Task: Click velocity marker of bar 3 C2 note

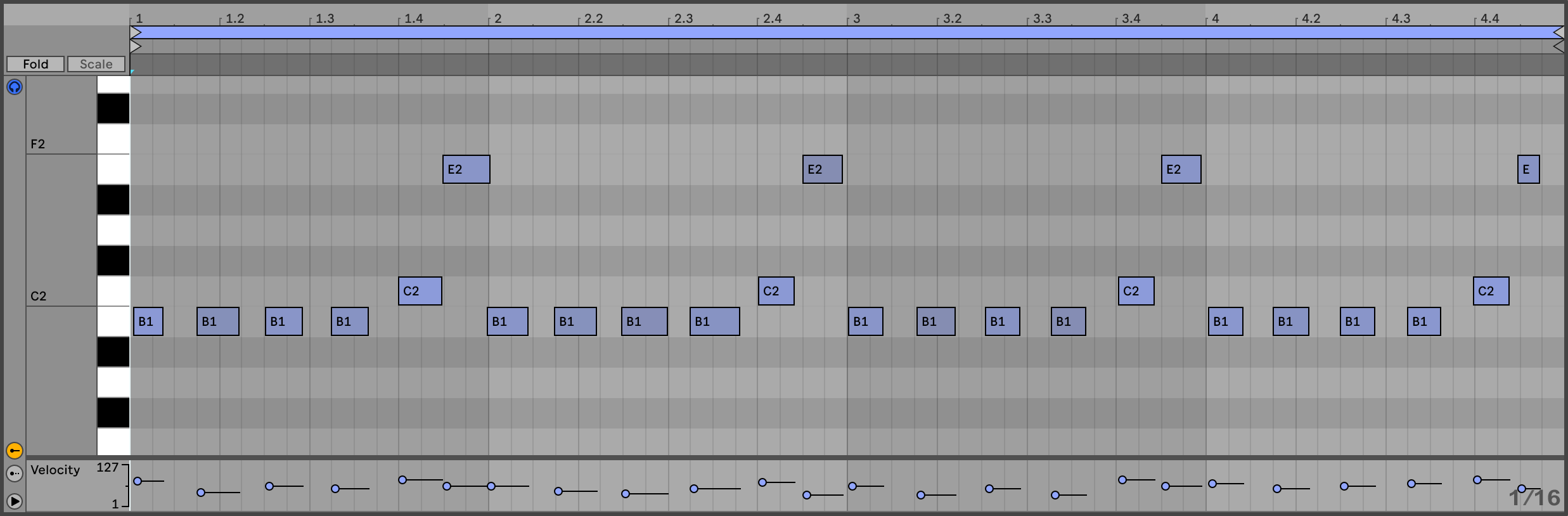Action: [1122, 480]
